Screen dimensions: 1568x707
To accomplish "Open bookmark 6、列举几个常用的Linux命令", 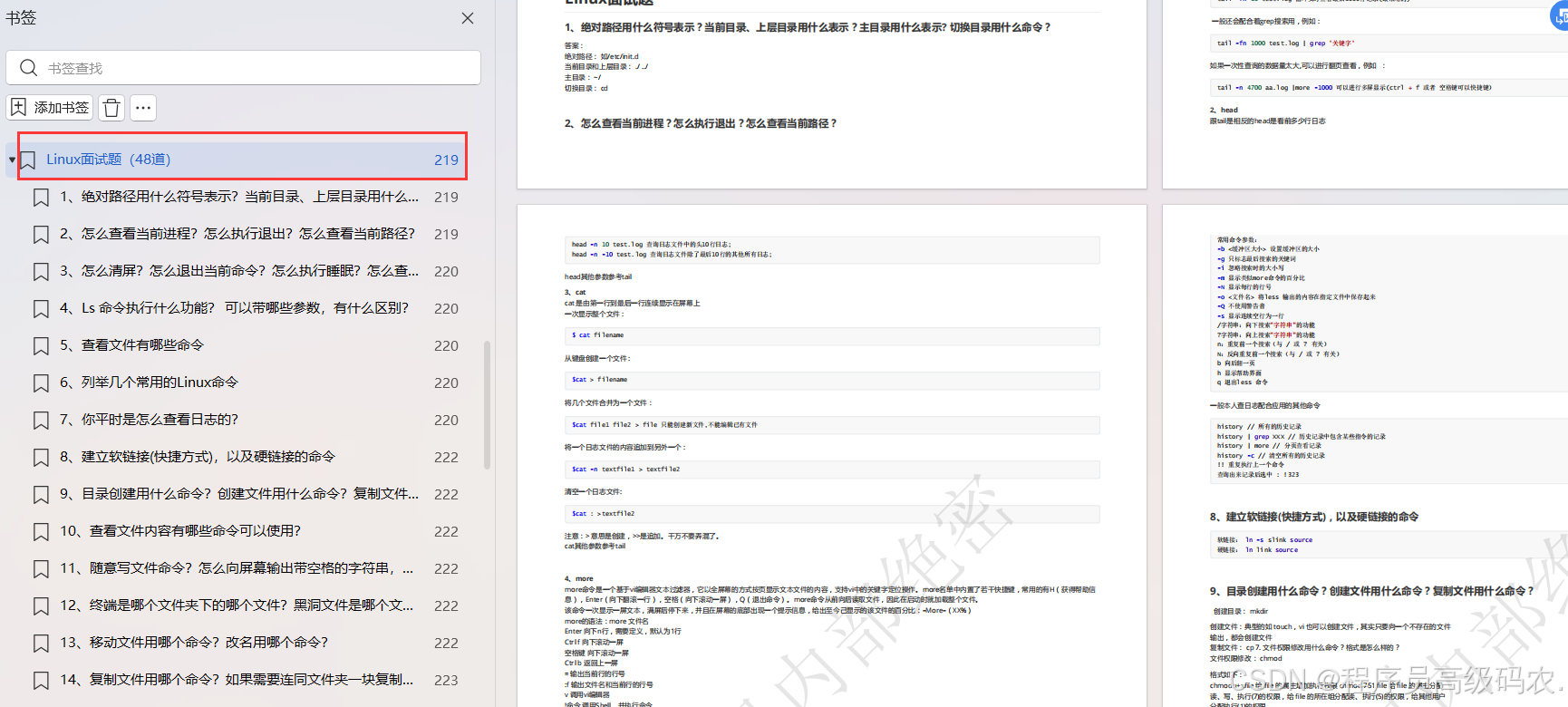I will 150,383.
